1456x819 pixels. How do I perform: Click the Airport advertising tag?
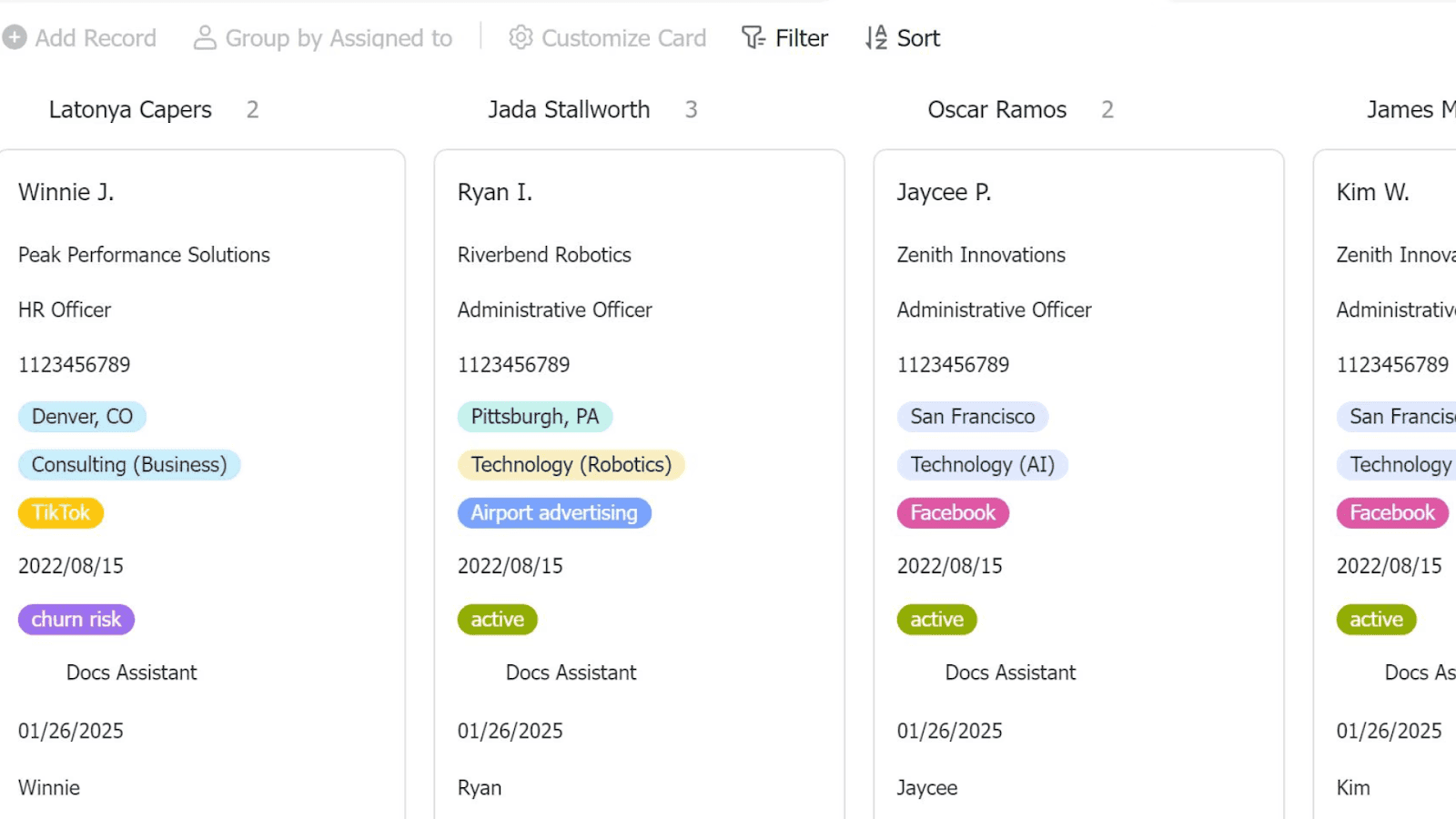point(554,513)
